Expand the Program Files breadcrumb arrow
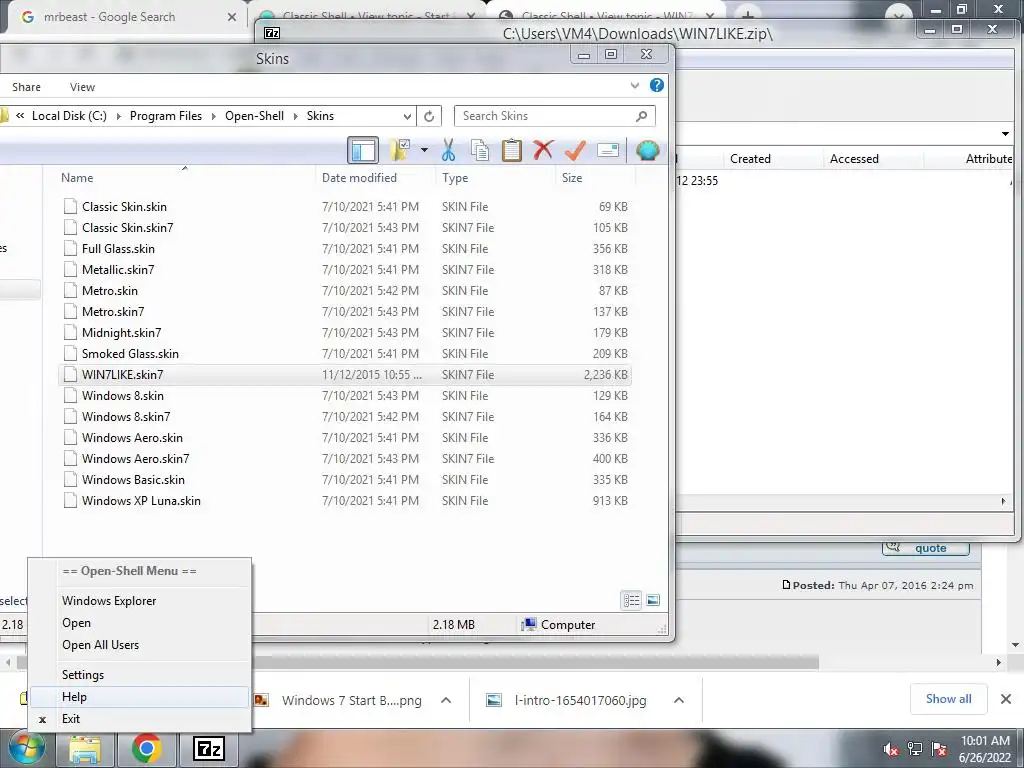The width and height of the screenshot is (1024, 768). click(x=214, y=116)
